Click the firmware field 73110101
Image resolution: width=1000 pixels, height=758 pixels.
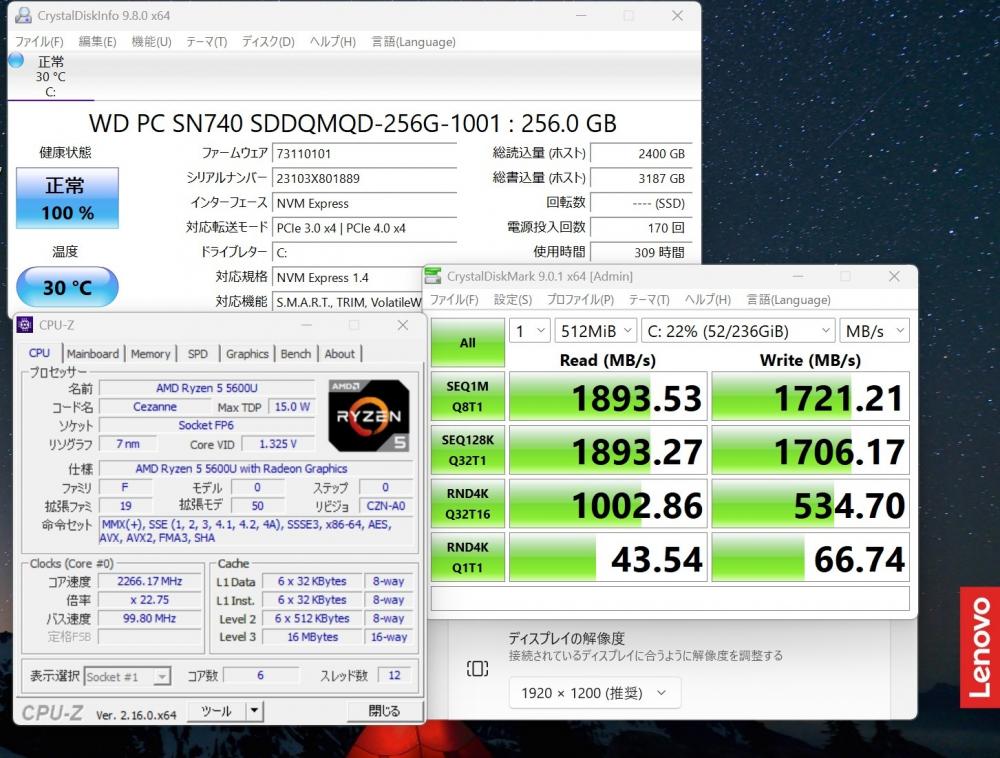(365, 154)
